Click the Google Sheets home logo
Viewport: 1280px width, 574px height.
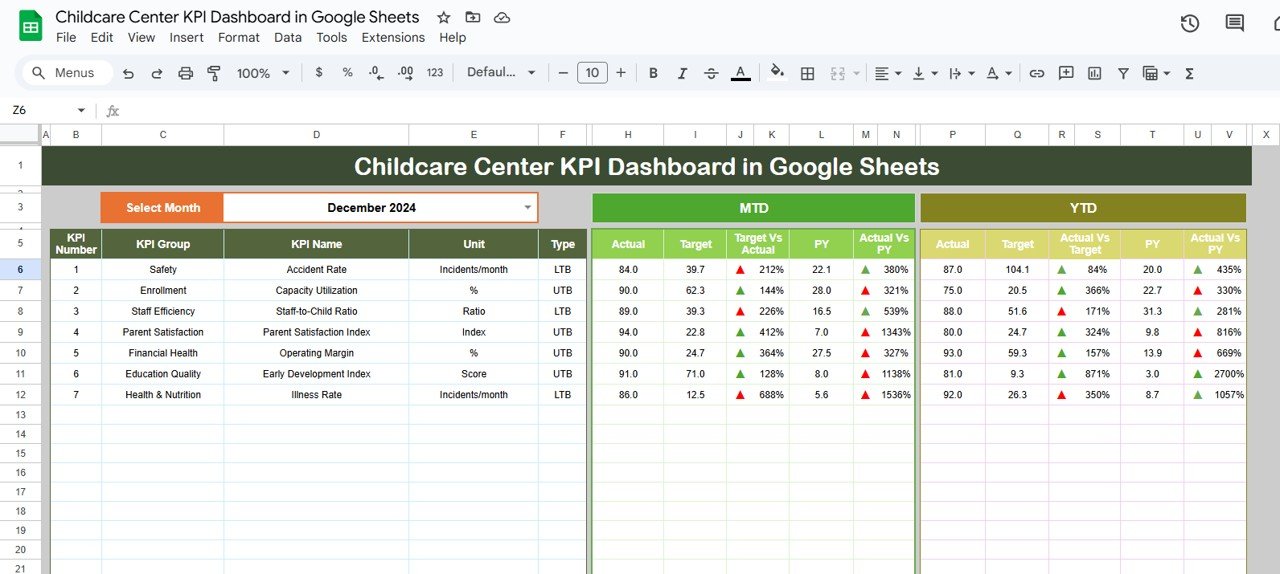point(30,26)
